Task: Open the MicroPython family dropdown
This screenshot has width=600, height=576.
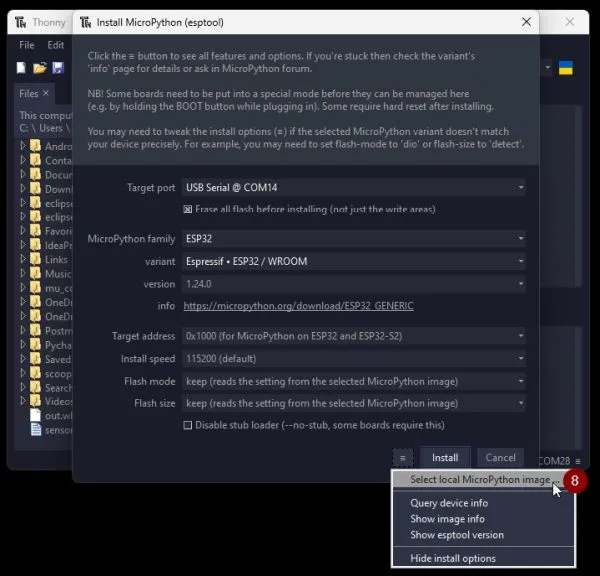Action: pos(353,239)
